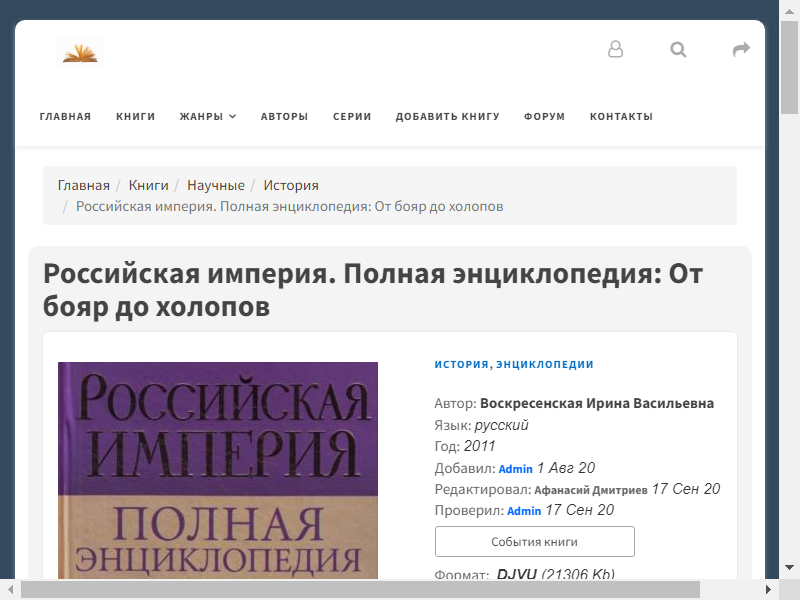Click the vertical scrollbar thumb

click(x=789, y=68)
